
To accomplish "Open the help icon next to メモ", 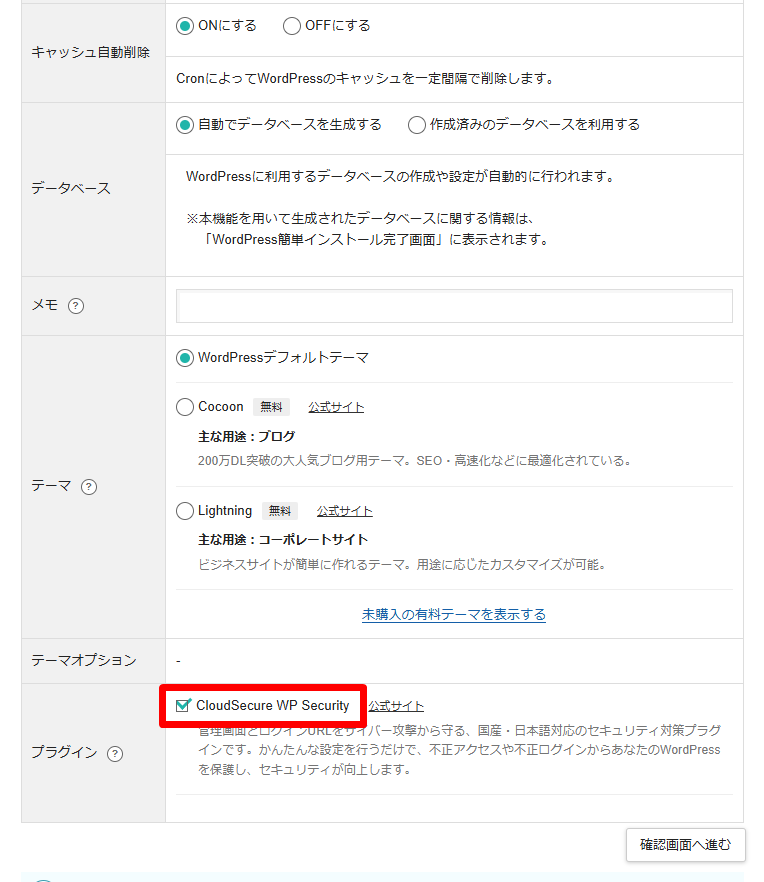I will click(76, 306).
